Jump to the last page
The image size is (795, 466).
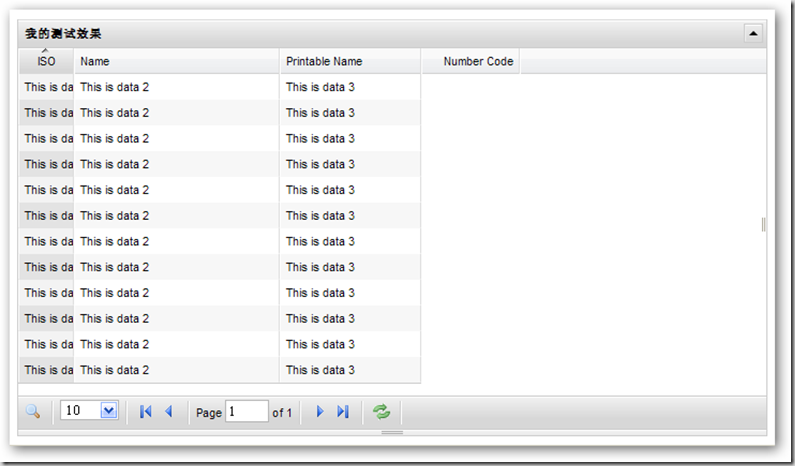343,412
